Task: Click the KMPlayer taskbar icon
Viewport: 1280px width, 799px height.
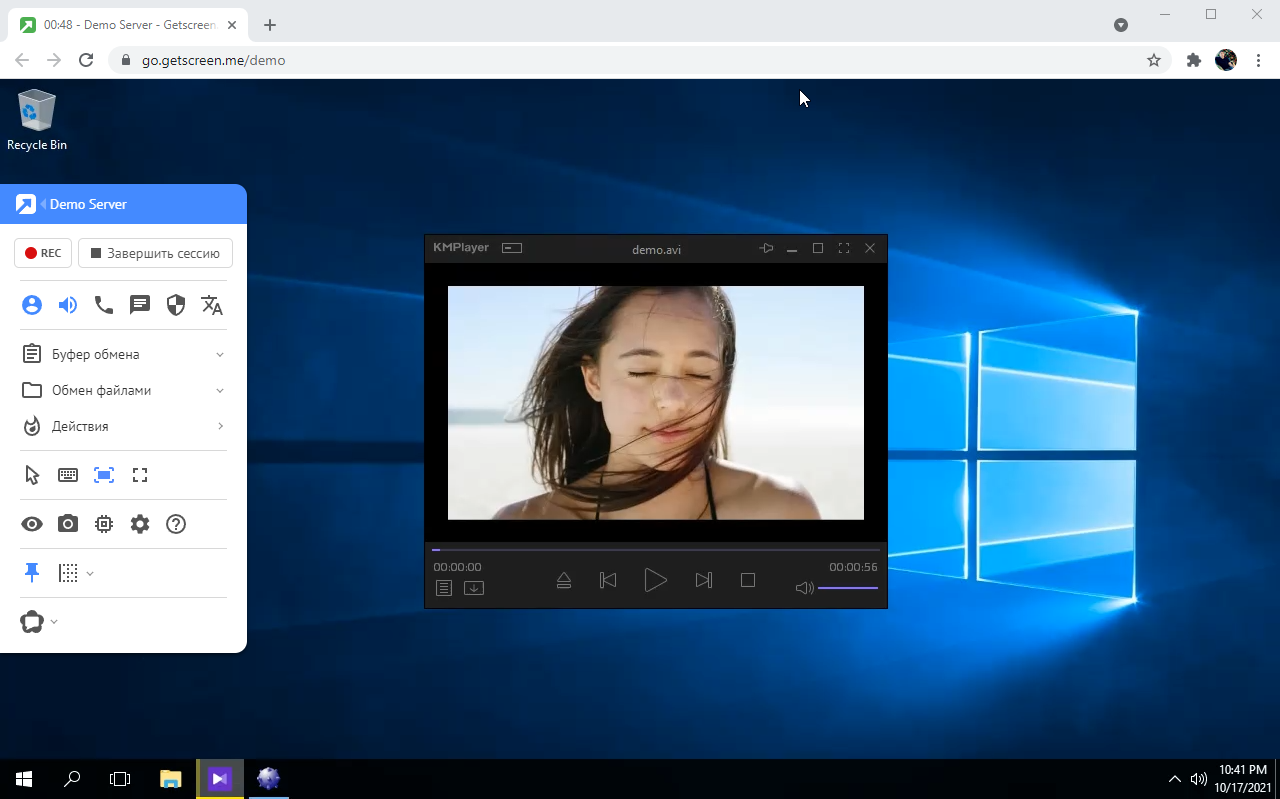Action: (220, 778)
